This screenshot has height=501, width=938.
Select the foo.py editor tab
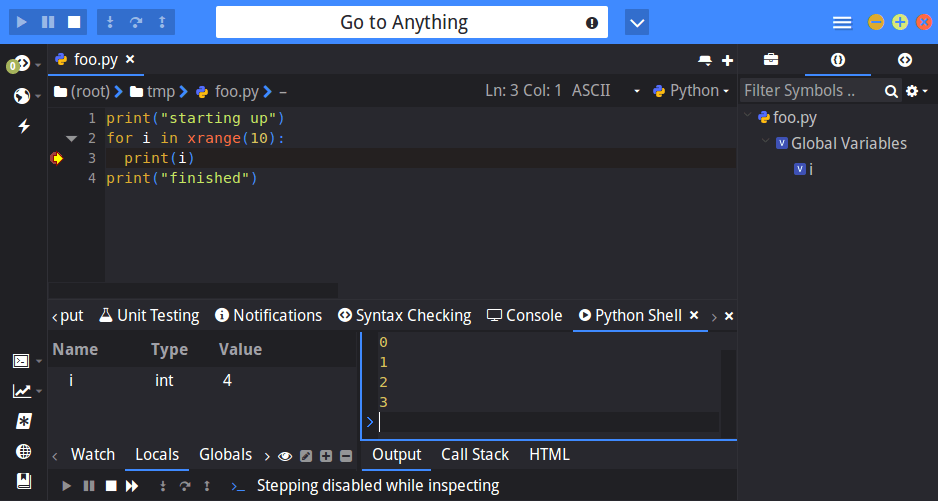95,60
